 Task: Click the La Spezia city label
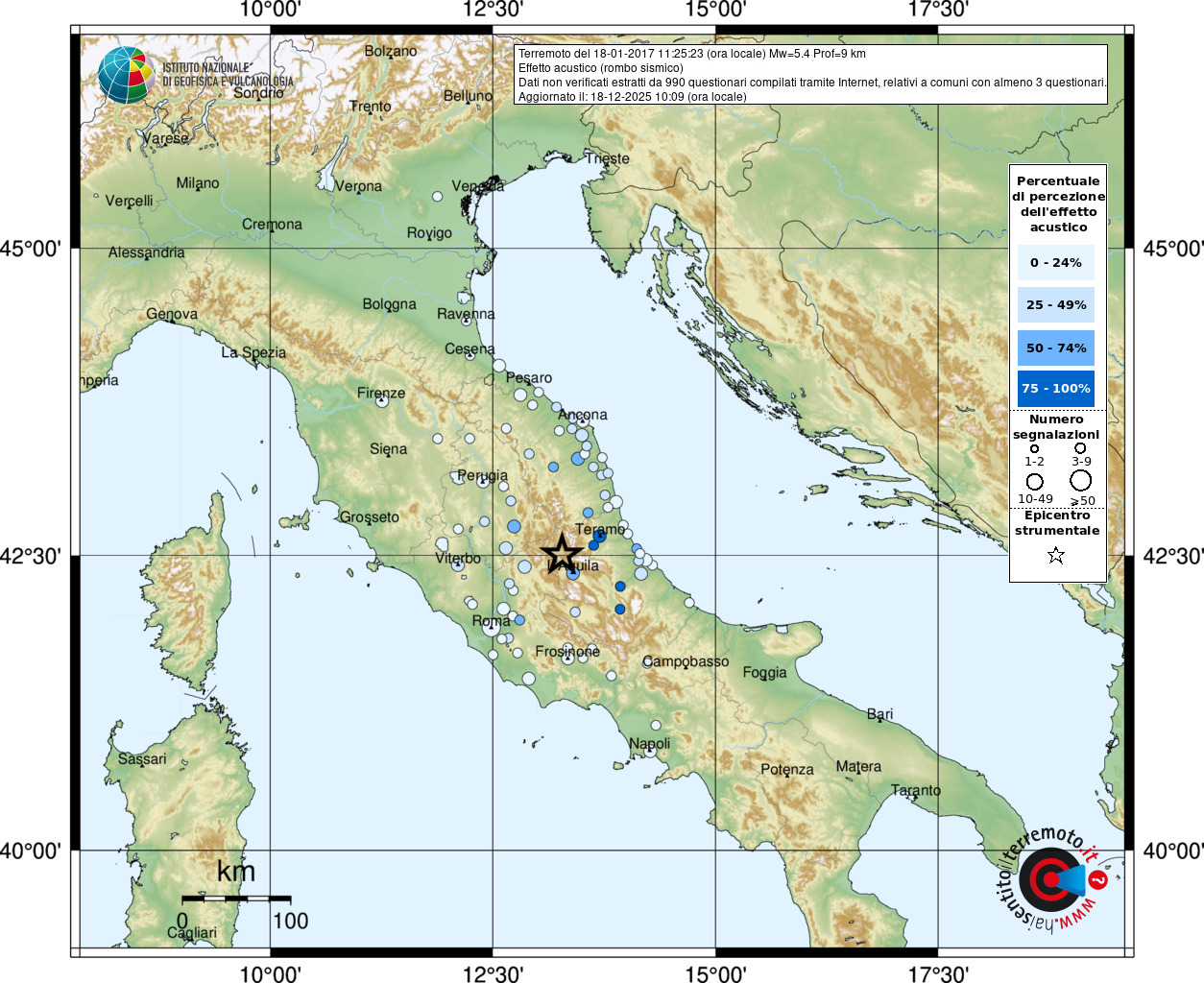tap(253, 352)
